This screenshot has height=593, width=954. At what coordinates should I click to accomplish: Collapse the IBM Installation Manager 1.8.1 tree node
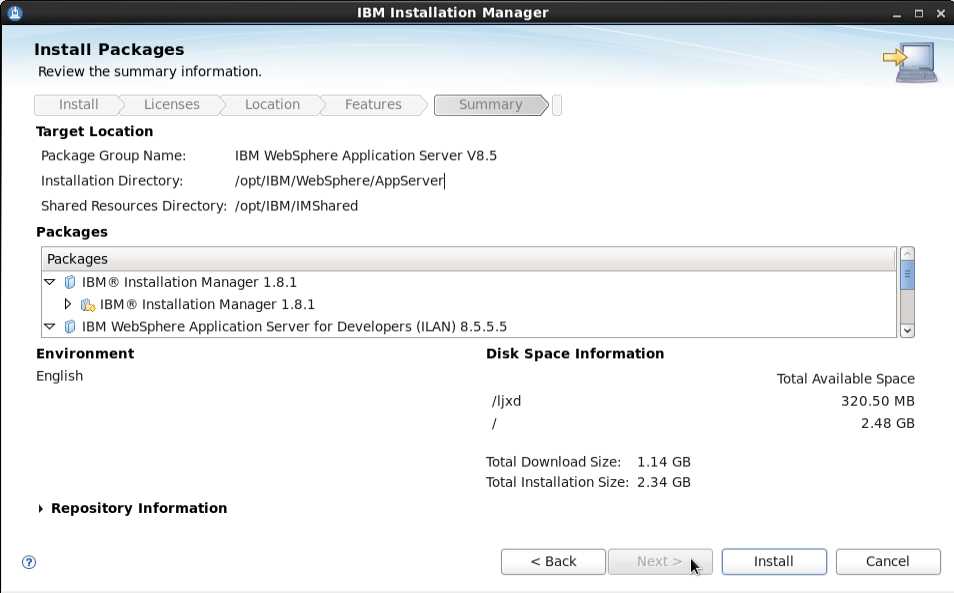click(x=50, y=283)
